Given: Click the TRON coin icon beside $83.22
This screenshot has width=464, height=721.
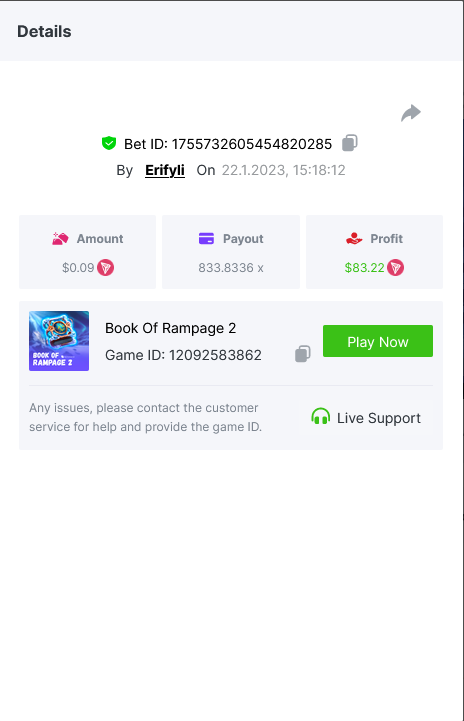Looking at the screenshot, I should [x=395, y=268].
